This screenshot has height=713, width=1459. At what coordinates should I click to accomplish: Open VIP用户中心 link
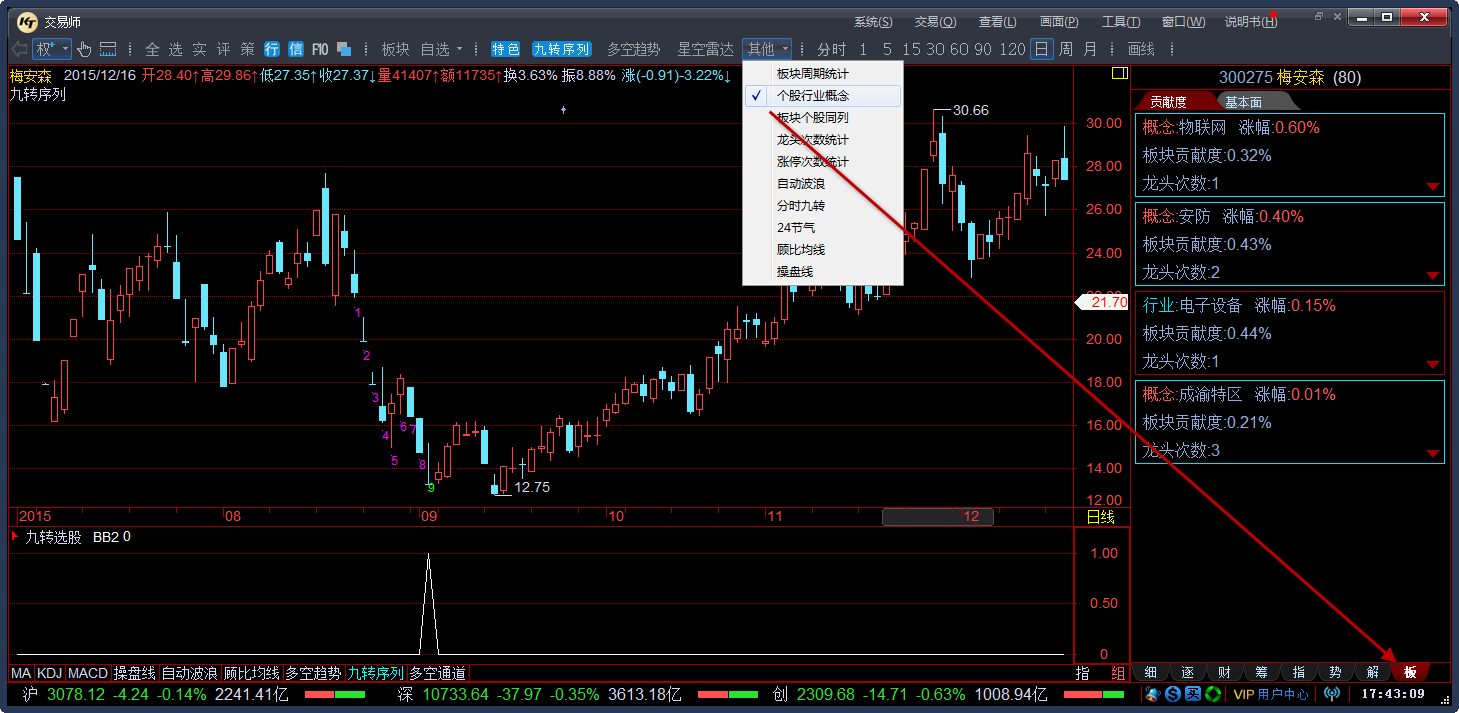point(1271,694)
